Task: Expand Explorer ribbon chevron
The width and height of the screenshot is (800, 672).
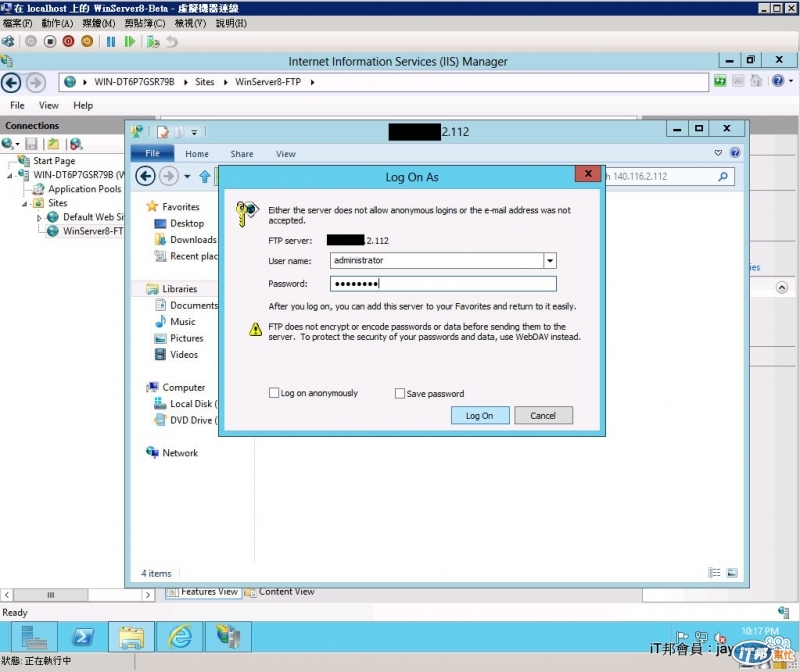Action: pos(718,153)
